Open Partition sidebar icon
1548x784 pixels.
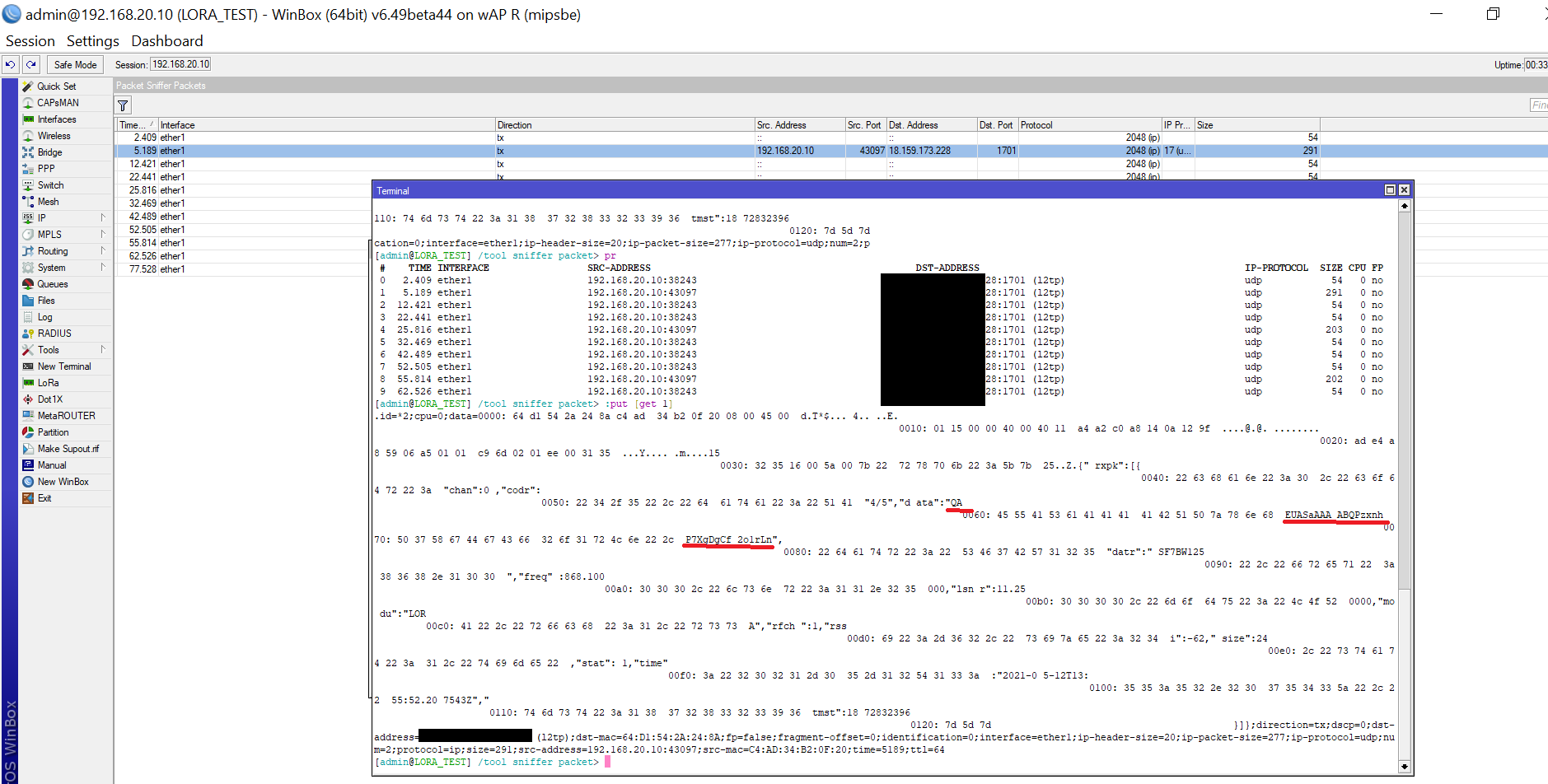[x=28, y=432]
